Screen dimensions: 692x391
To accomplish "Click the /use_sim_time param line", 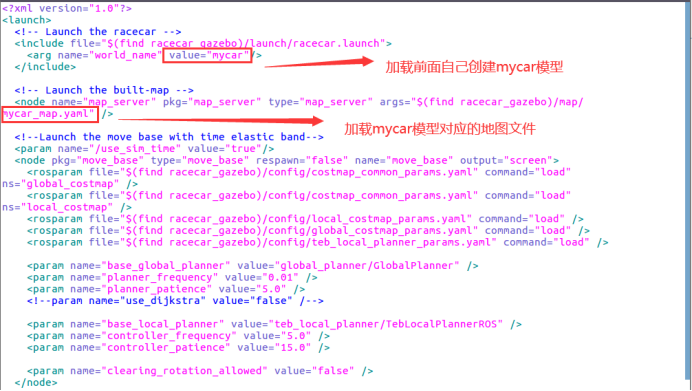I will 144,149.
